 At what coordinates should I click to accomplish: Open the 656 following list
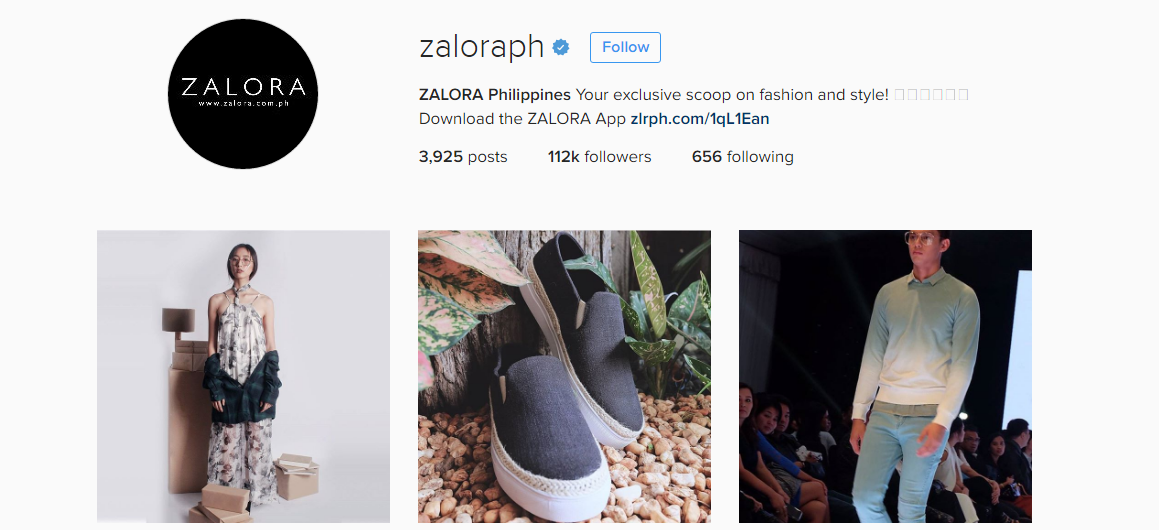[743, 157]
